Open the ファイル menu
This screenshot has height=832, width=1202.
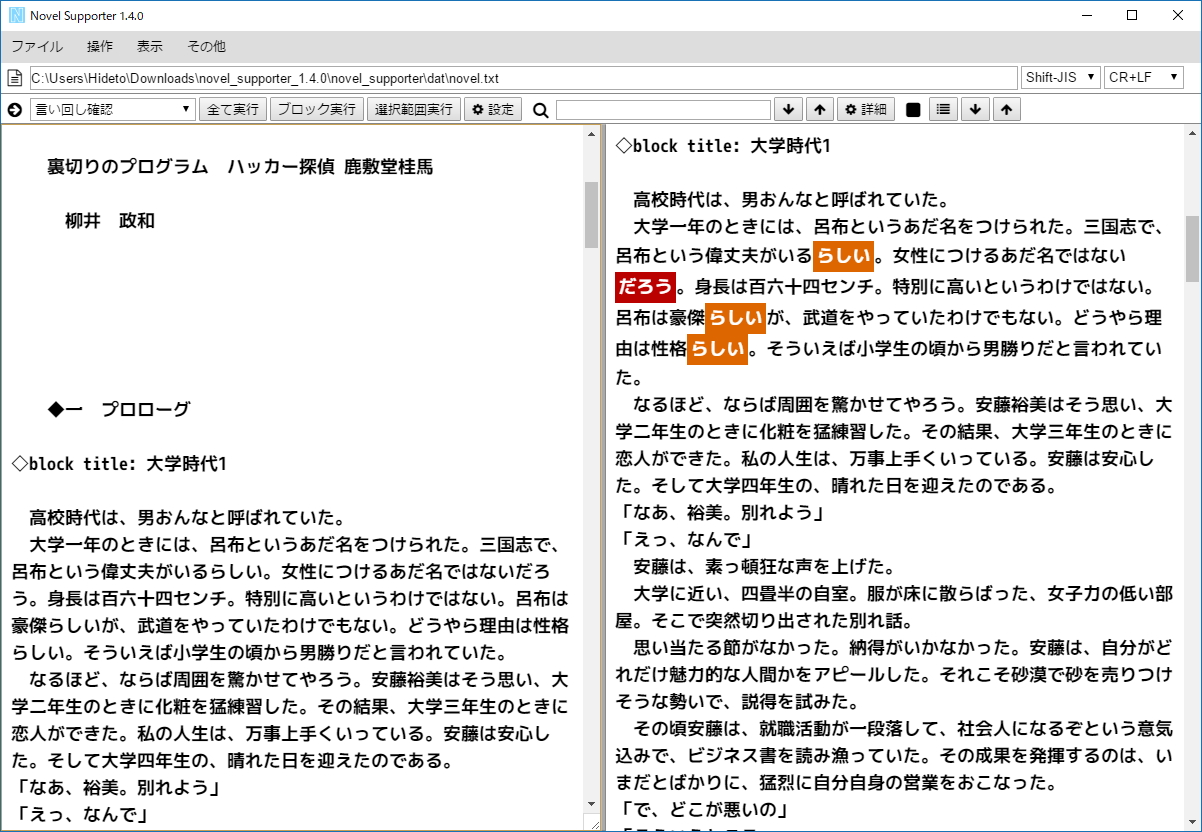[37, 46]
